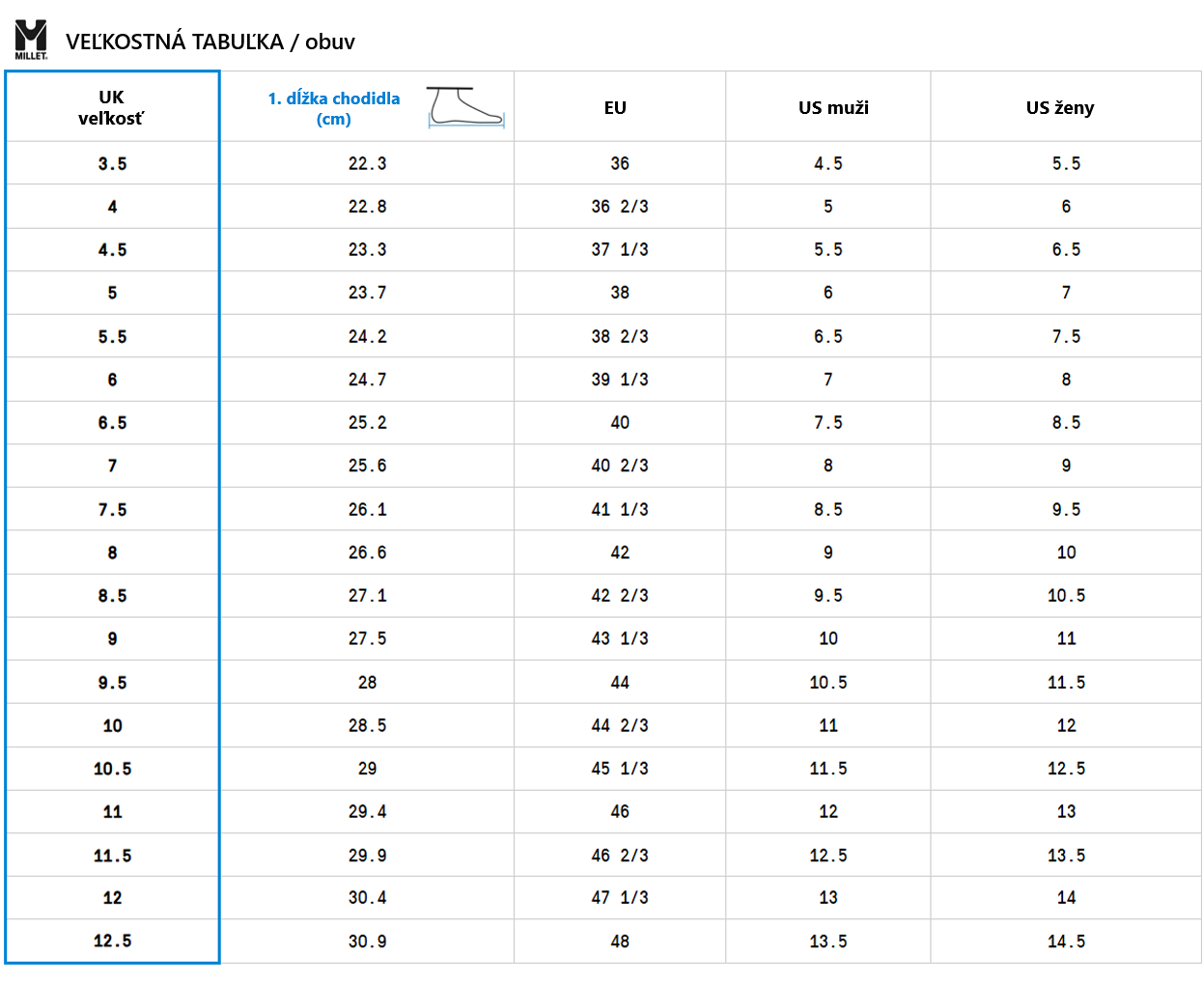This screenshot has width=1204, height=983.
Task: Select the "UK veľkosť" column header
Action: coord(111,107)
